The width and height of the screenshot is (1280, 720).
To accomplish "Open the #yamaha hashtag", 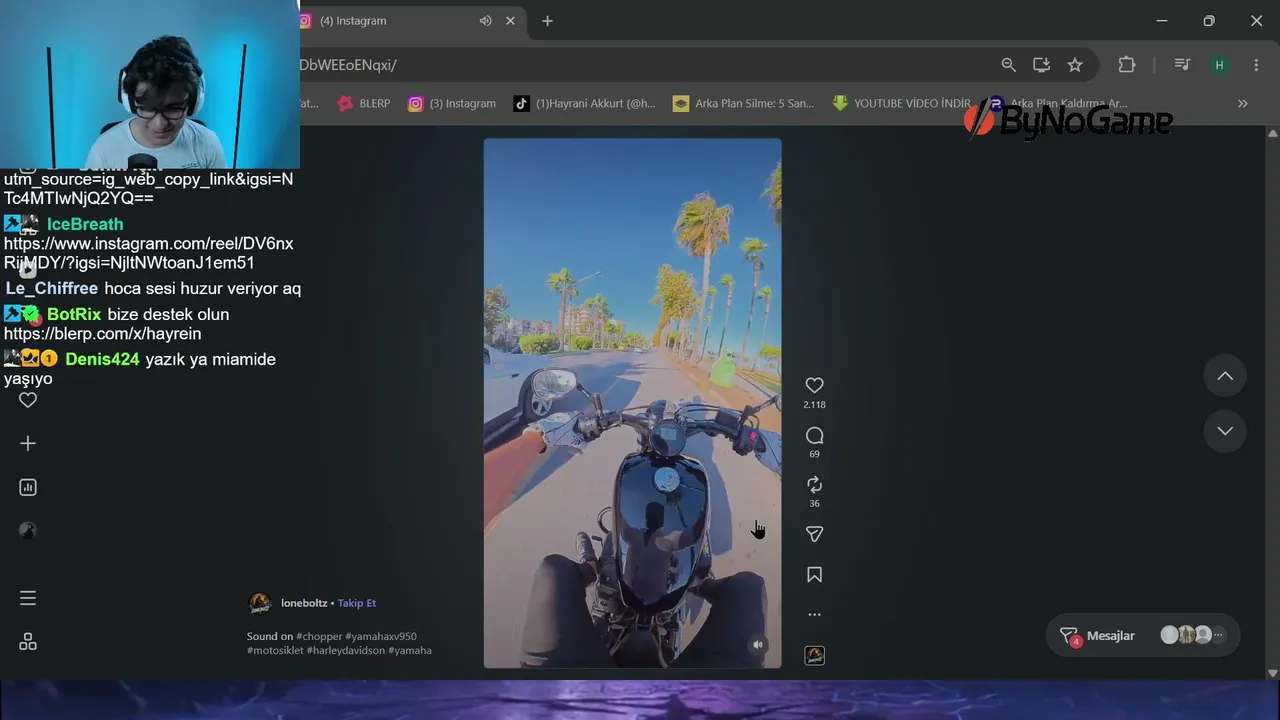I will (410, 650).
